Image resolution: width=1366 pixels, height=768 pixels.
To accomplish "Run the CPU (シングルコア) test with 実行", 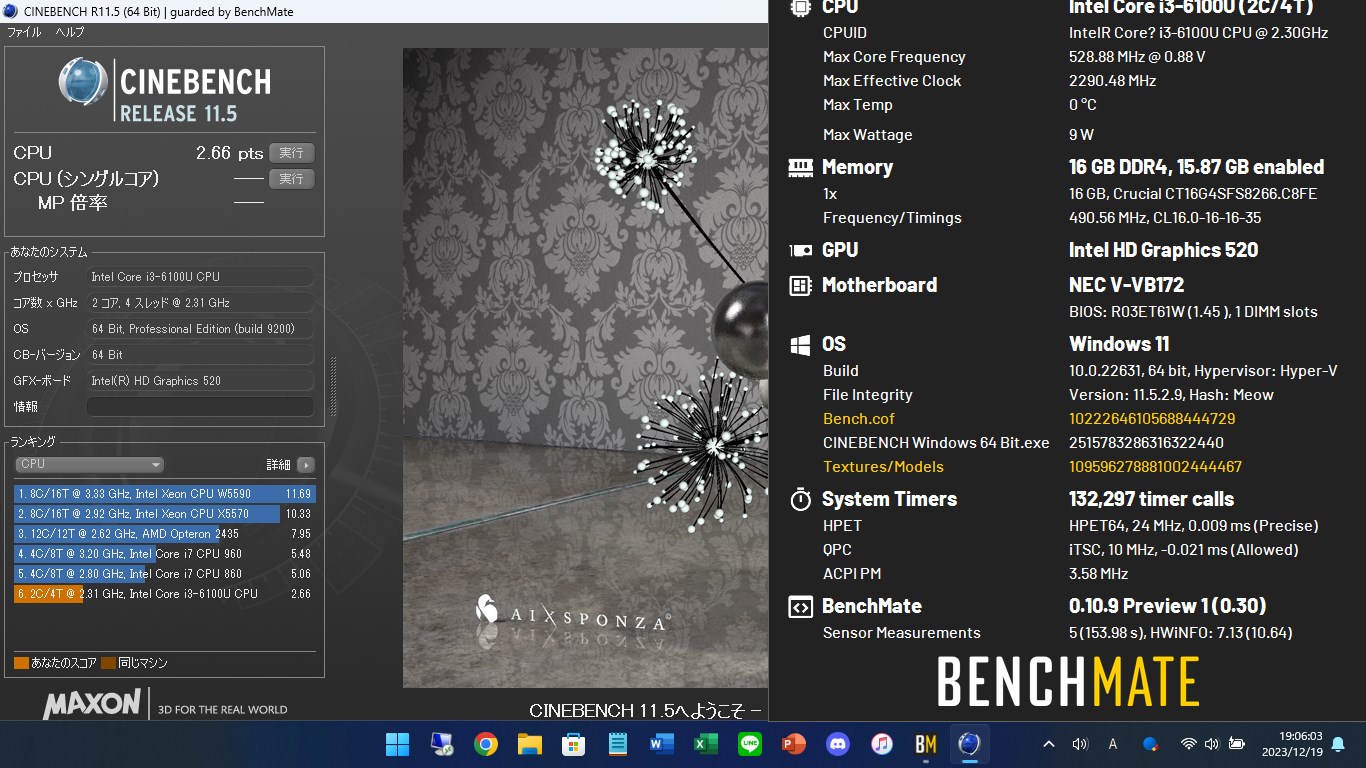I will click(291, 179).
